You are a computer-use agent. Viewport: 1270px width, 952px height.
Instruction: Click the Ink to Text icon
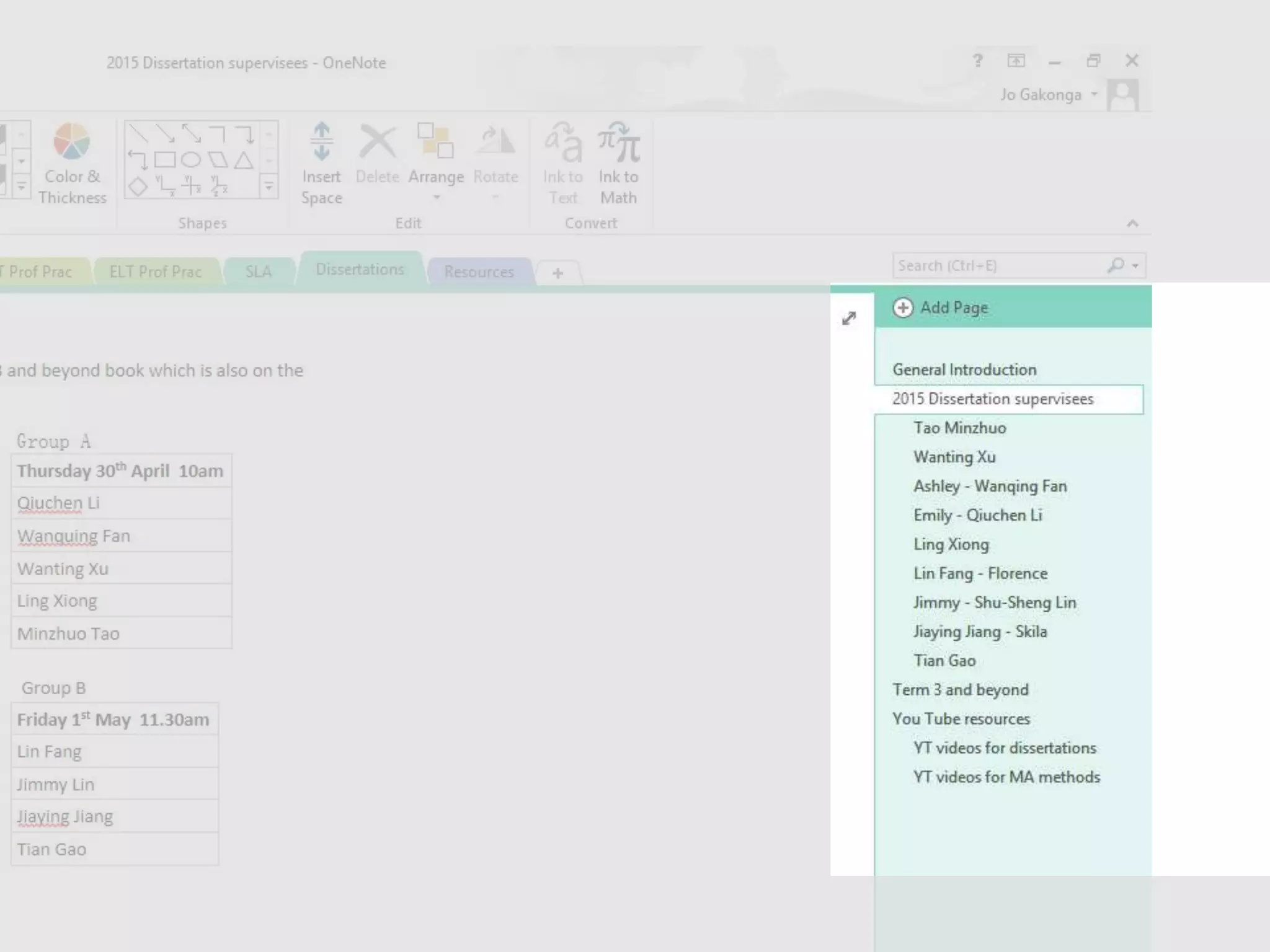(562, 143)
